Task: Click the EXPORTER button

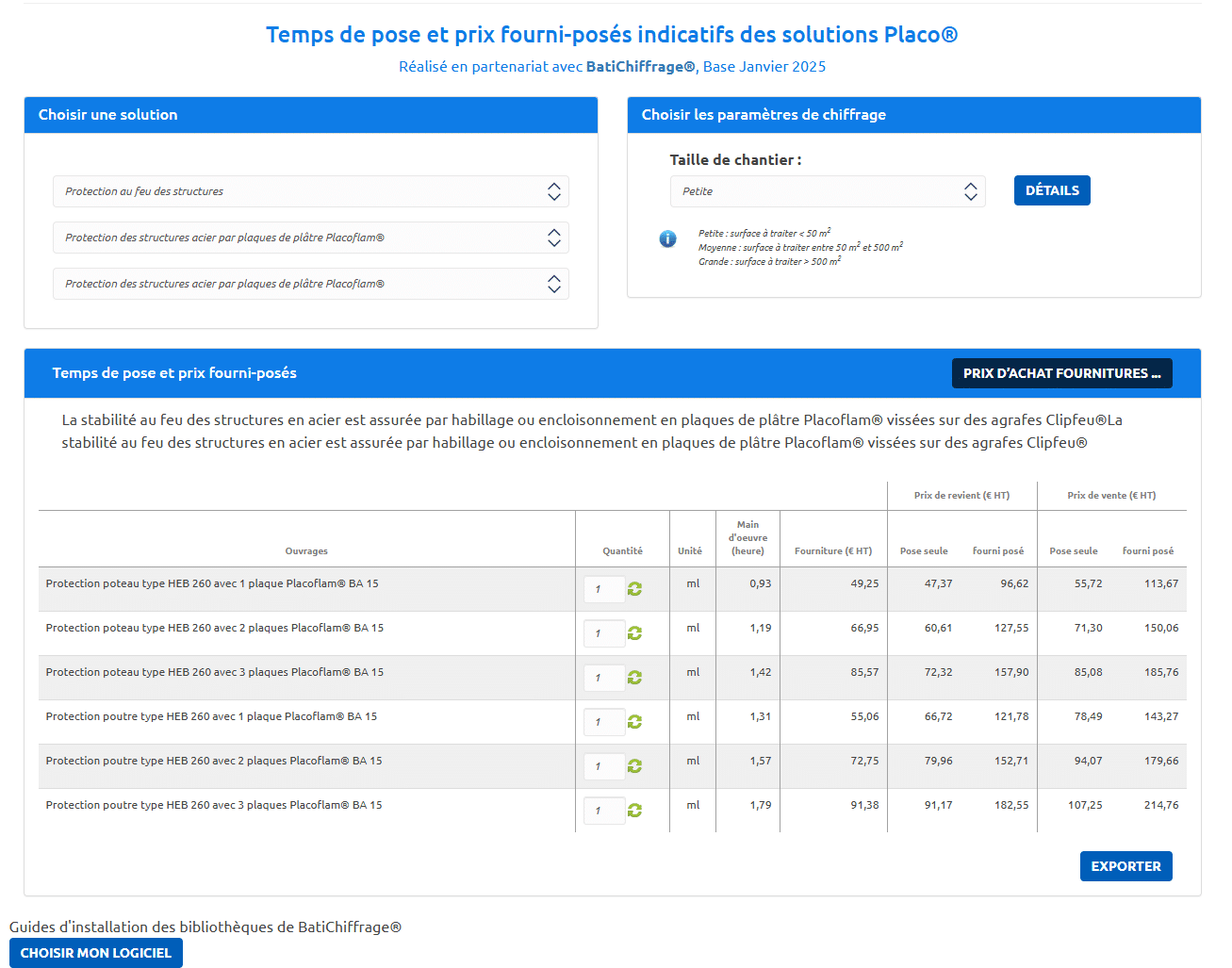Action: [x=1125, y=866]
